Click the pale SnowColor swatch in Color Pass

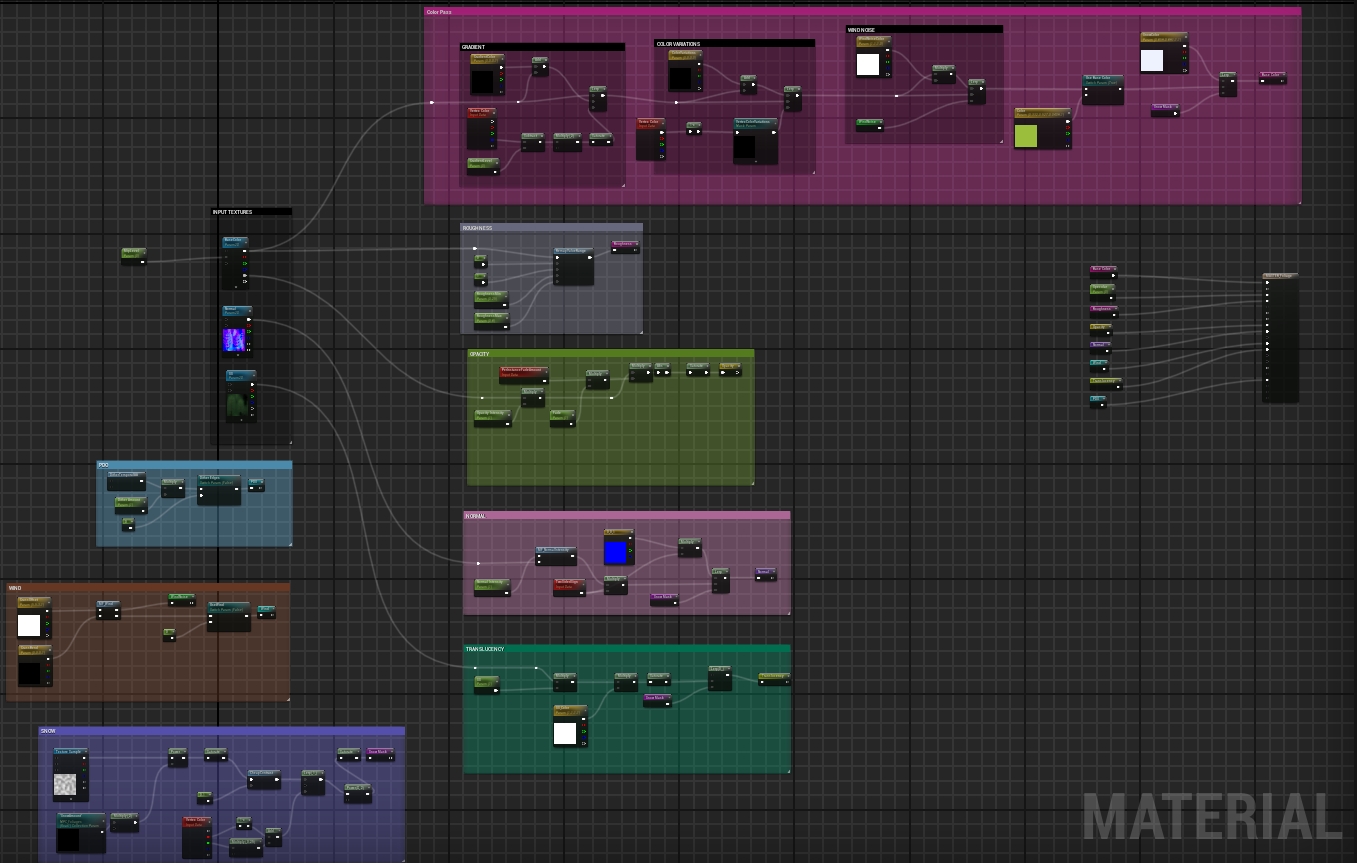[x=1152, y=60]
